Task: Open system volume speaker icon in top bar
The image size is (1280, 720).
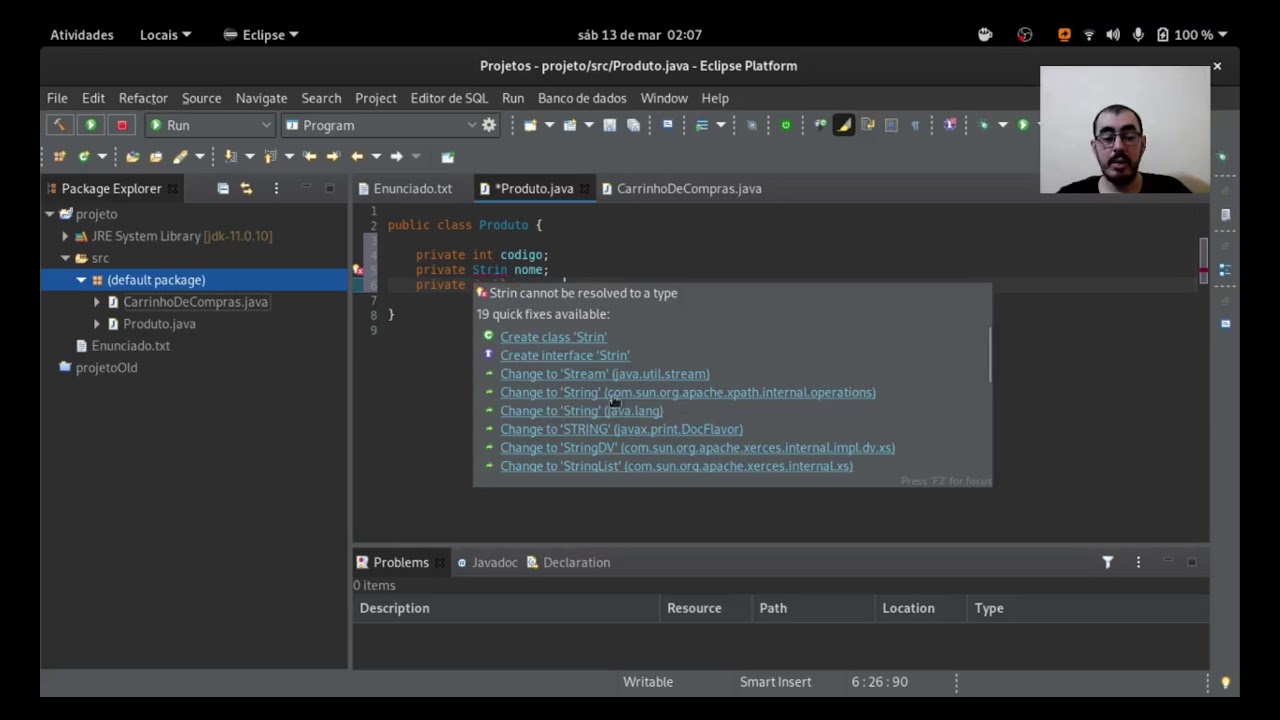Action: pos(1113,35)
